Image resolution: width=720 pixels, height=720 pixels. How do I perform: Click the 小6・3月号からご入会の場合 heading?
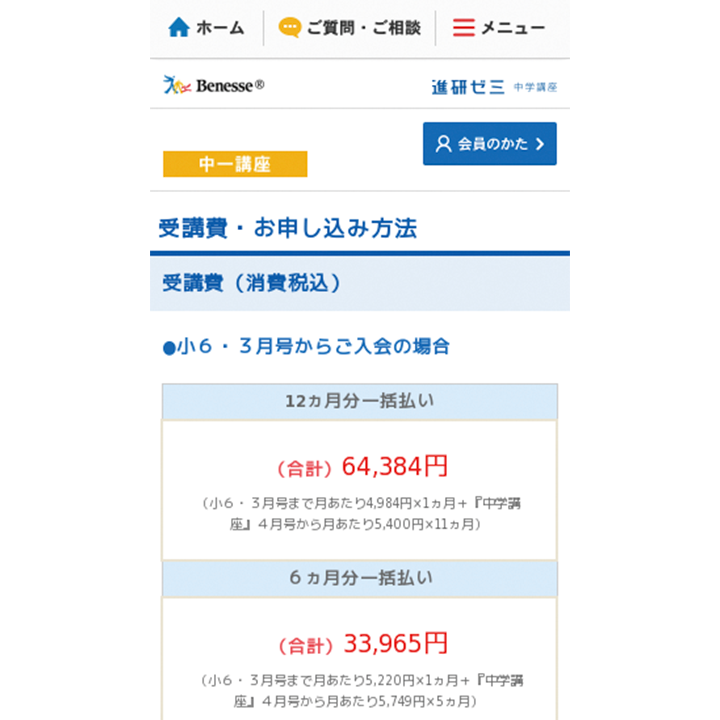(x=306, y=347)
